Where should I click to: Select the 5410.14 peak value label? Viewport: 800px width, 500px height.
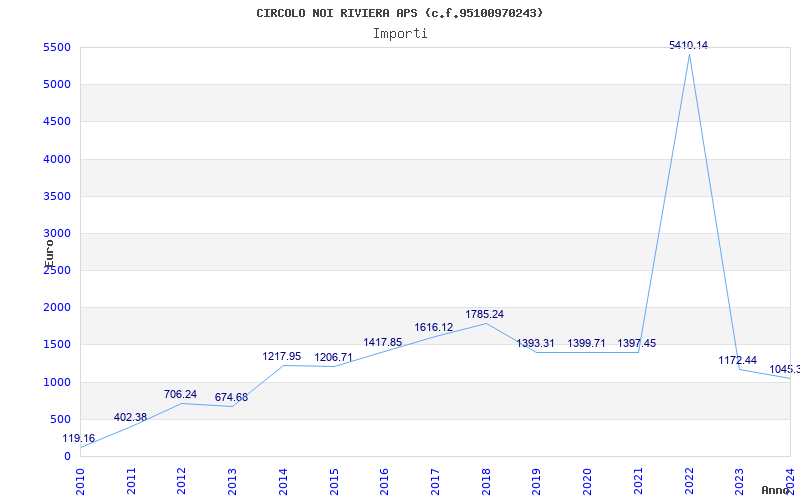(688, 45)
